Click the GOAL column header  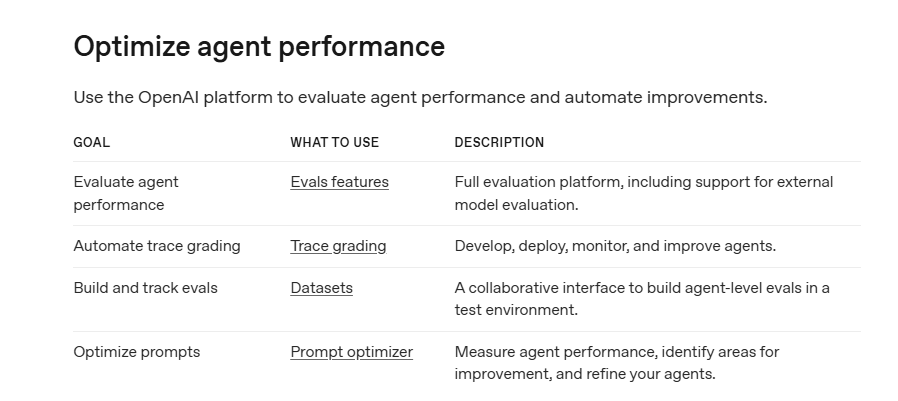pyautogui.click(x=91, y=142)
